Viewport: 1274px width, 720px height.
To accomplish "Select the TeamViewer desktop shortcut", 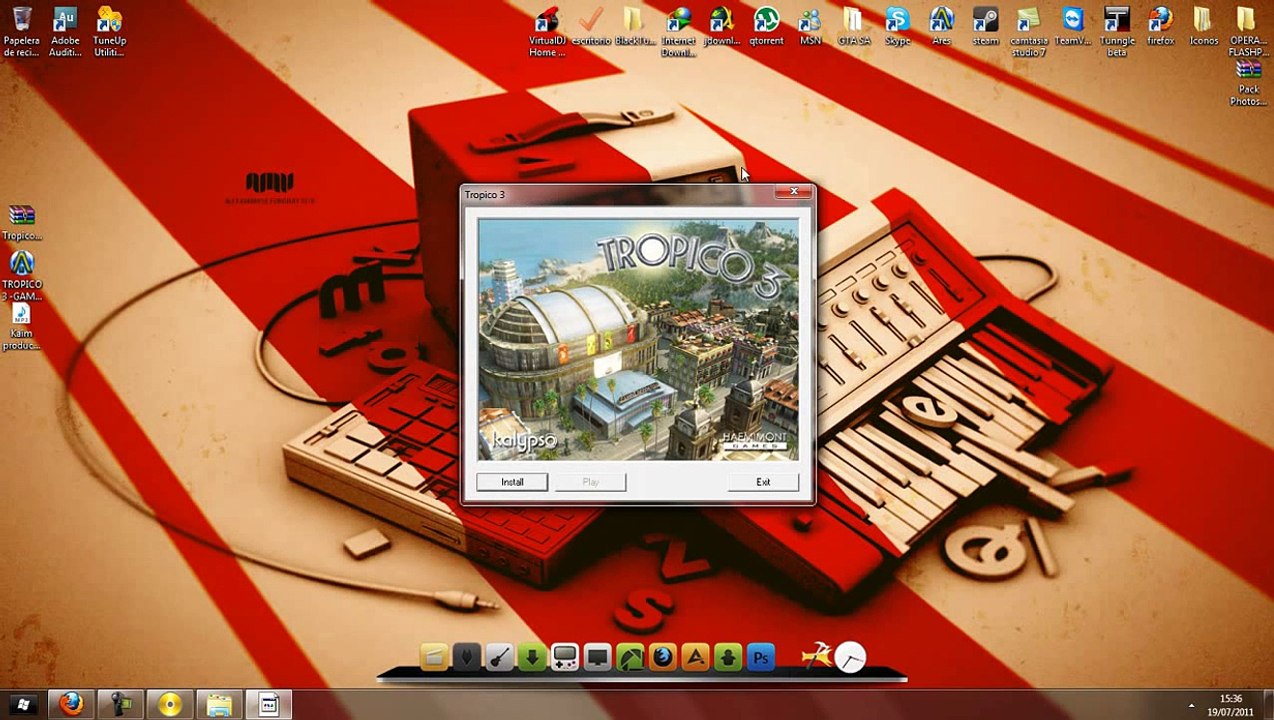I will tap(1072, 27).
